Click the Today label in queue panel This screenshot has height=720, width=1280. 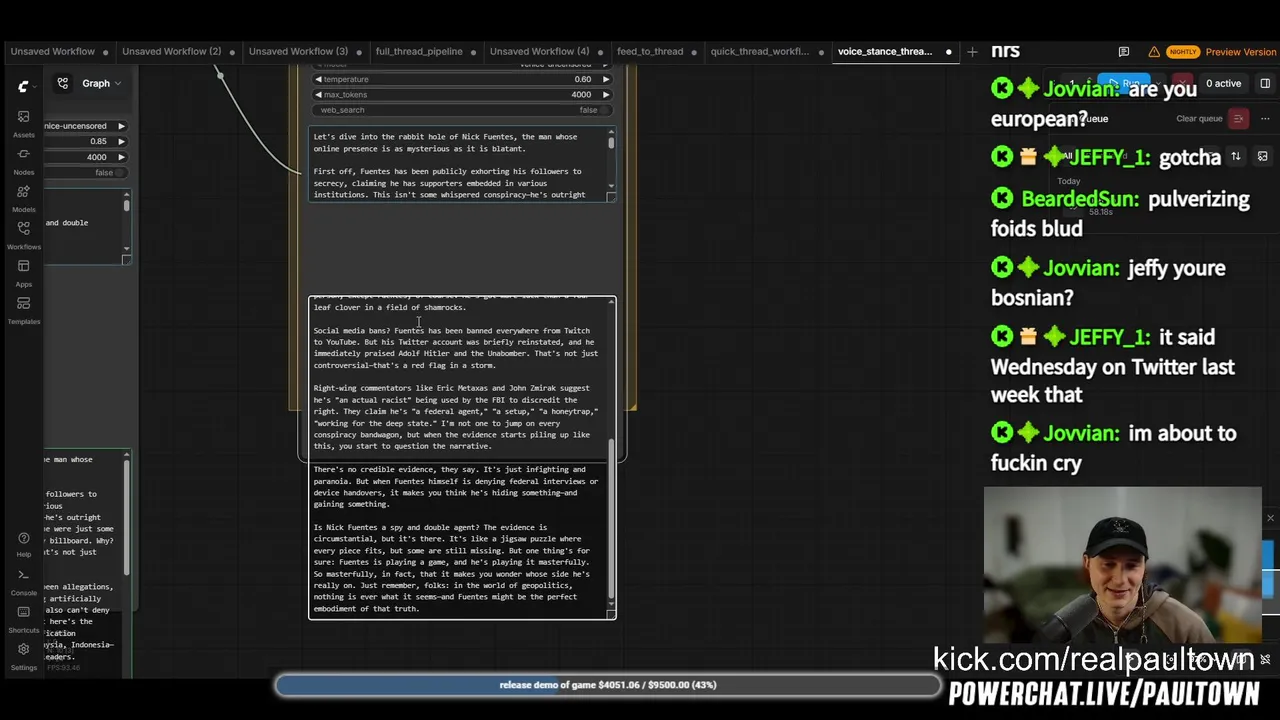pyautogui.click(x=1069, y=181)
